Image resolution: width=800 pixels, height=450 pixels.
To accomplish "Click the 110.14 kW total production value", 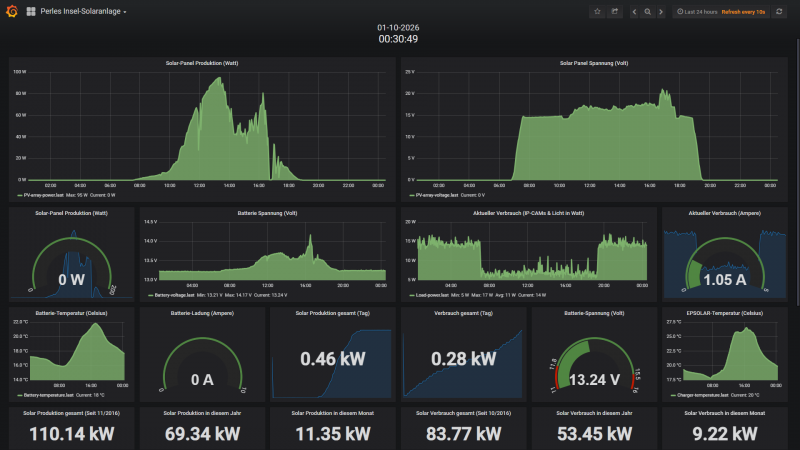I will pos(71,434).
